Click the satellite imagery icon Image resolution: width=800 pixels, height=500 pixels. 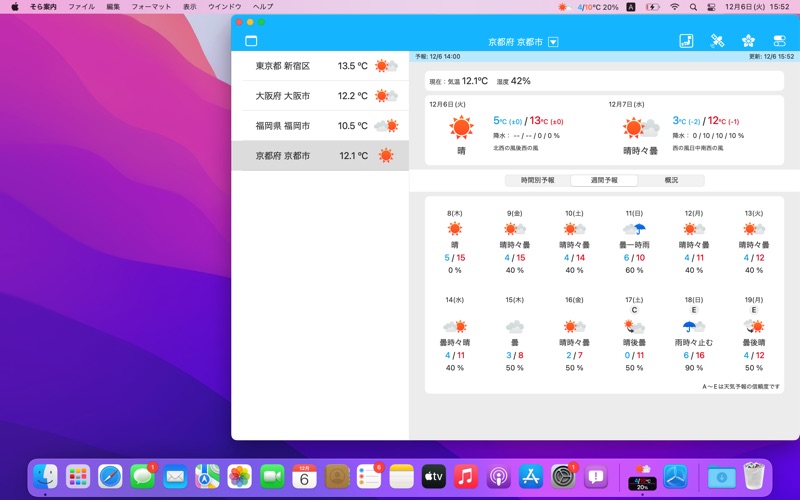[717, 41]
